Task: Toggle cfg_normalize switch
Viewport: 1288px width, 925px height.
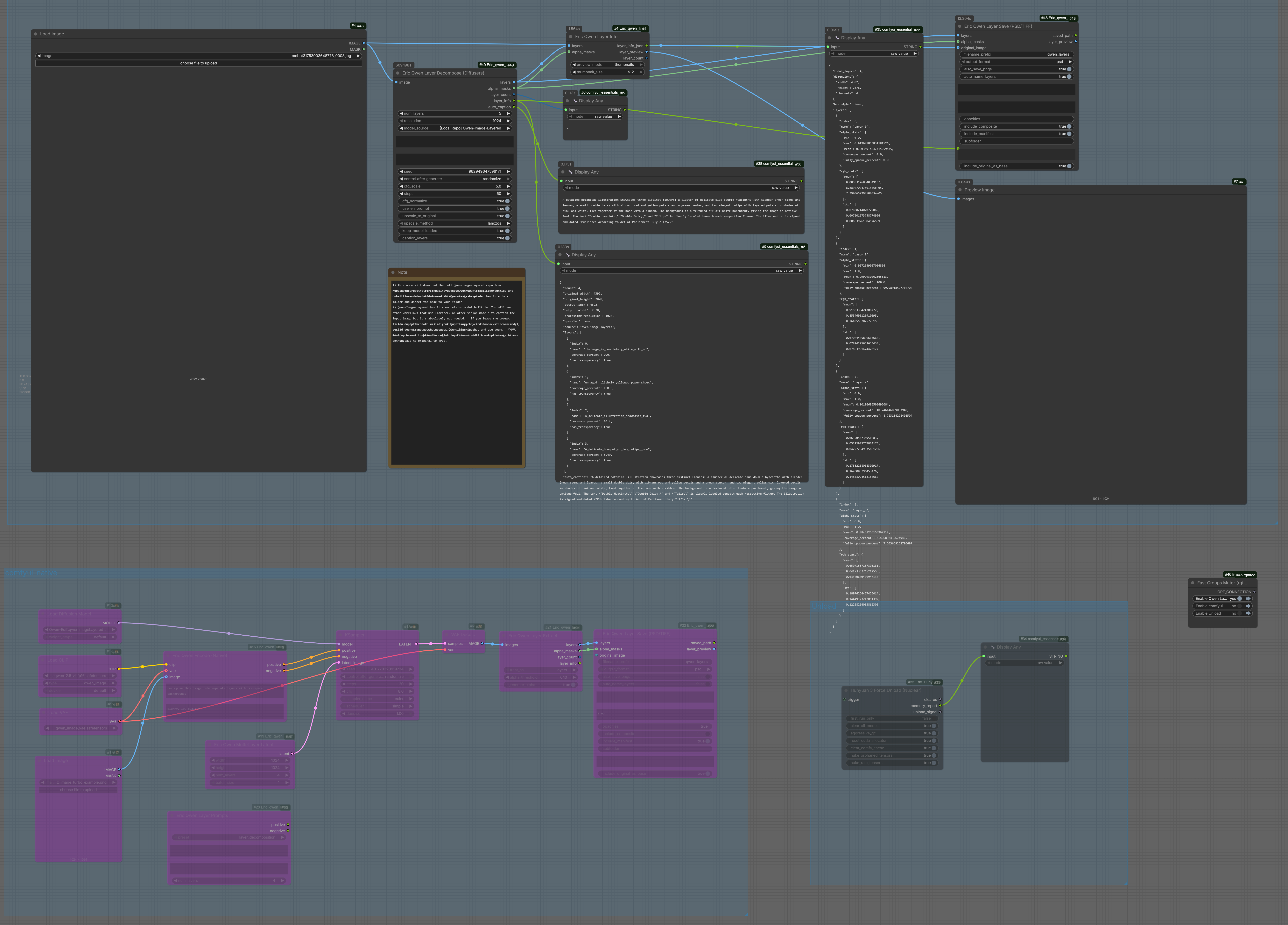Action: [x=507, y=201]
